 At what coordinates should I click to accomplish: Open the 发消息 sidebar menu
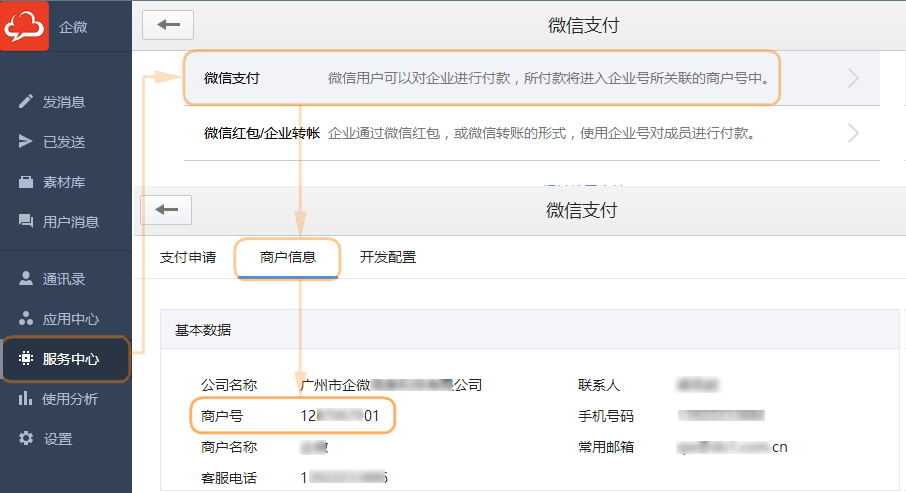point(66,102)
